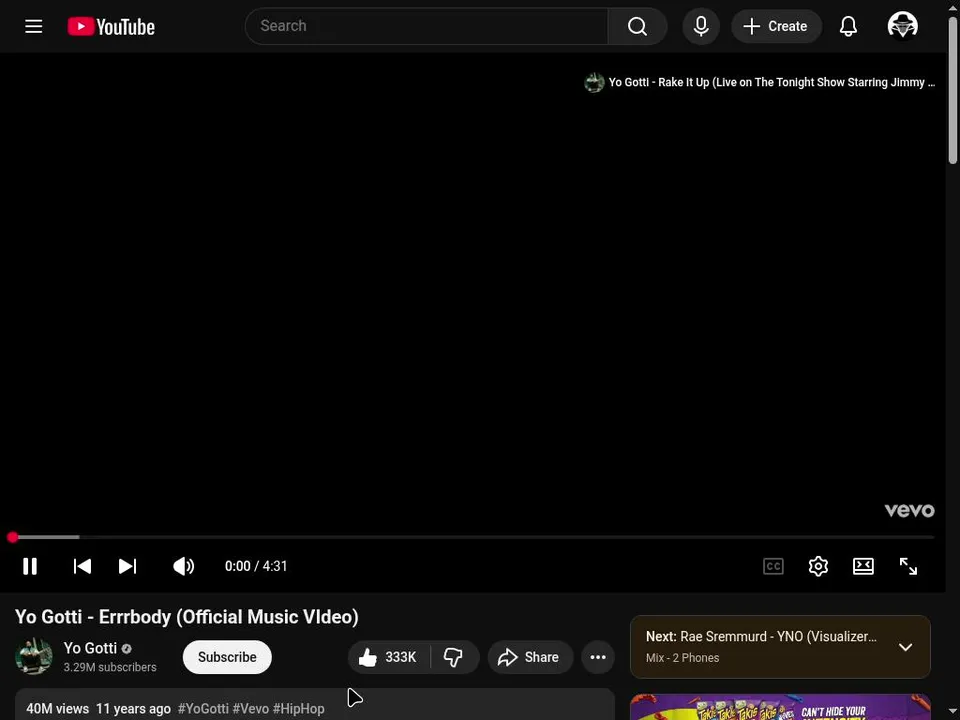This screenshot has width=960, height=720.
Task: Open notifications bell
Action: tap(848, 26)
